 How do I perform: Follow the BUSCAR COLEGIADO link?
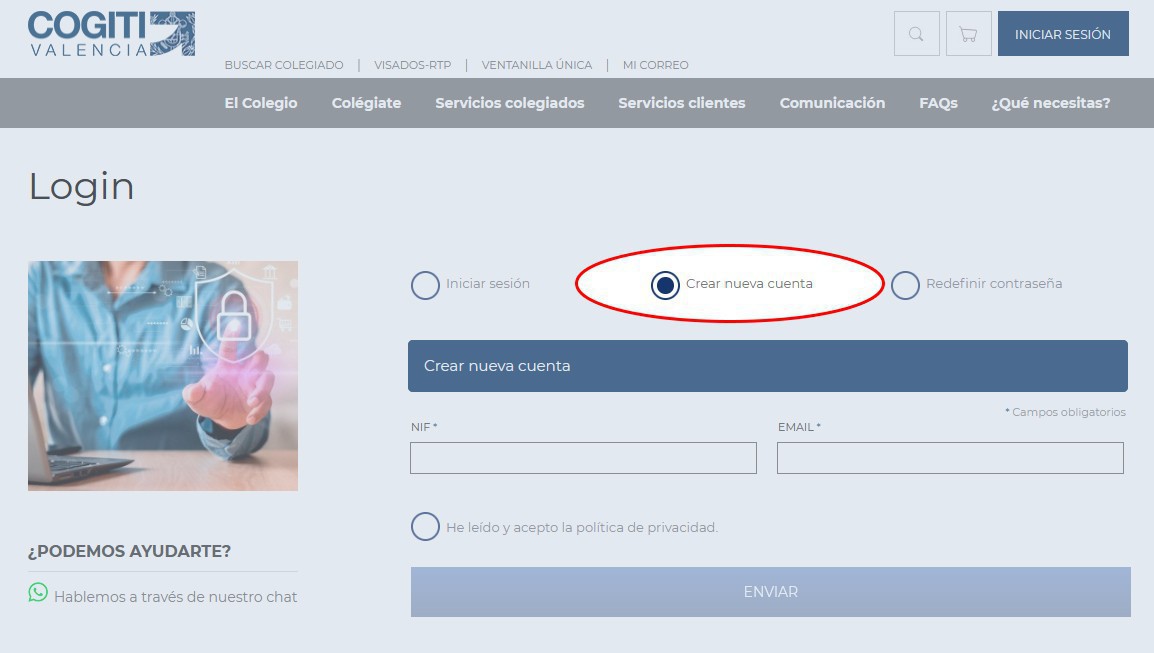tap(284, 65)
